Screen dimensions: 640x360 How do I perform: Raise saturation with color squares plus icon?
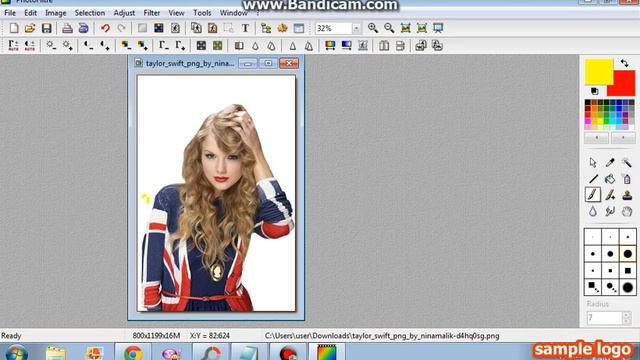point(142,45)
